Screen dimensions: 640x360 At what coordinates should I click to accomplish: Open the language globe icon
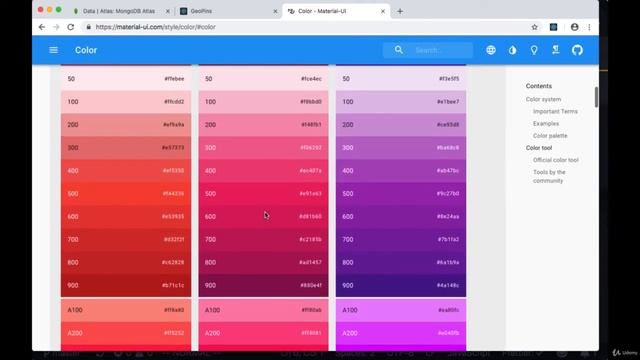point(491,50)
